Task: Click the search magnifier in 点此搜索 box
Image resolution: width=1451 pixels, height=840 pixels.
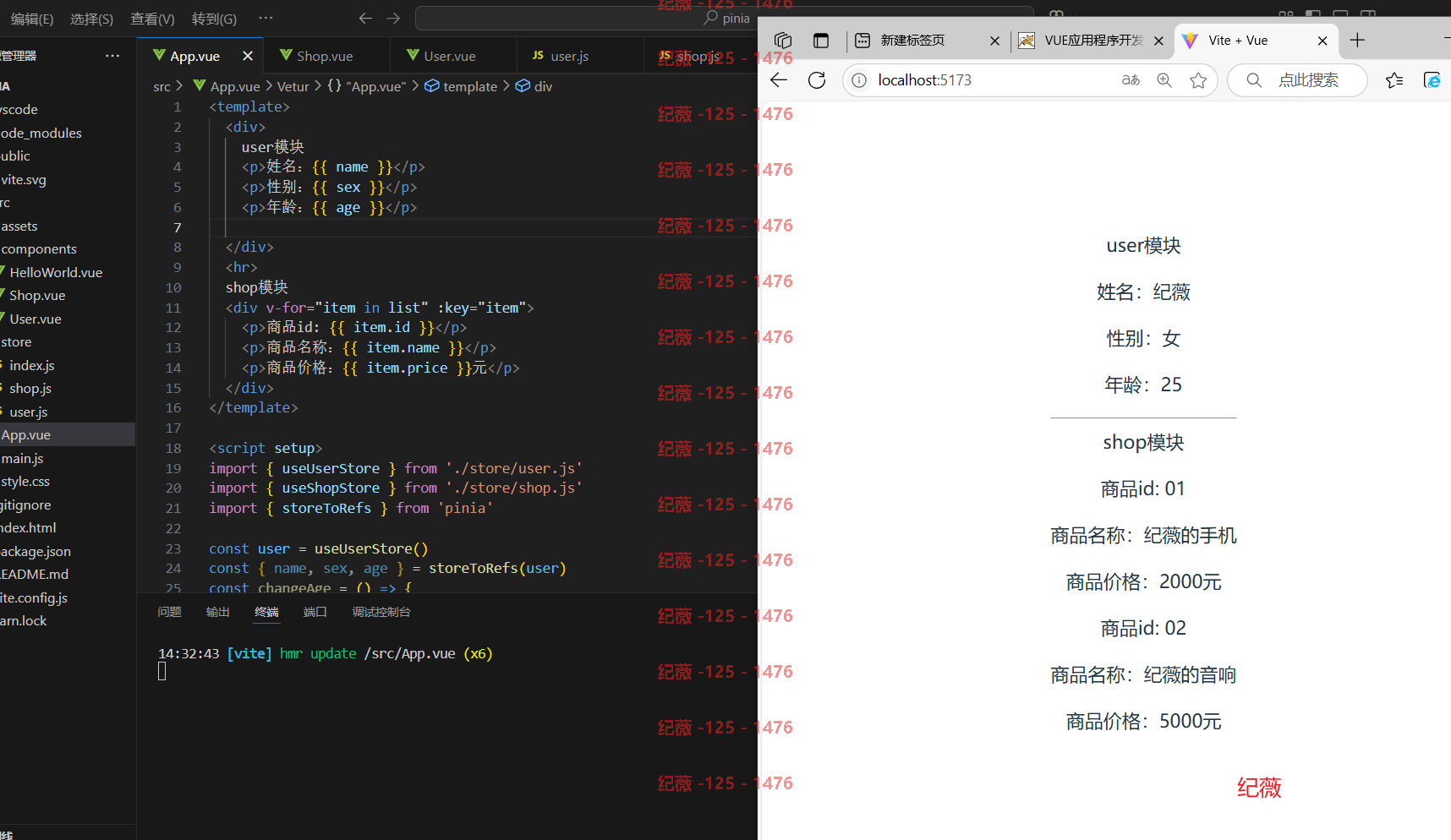Action: (x=1254, y=79)
